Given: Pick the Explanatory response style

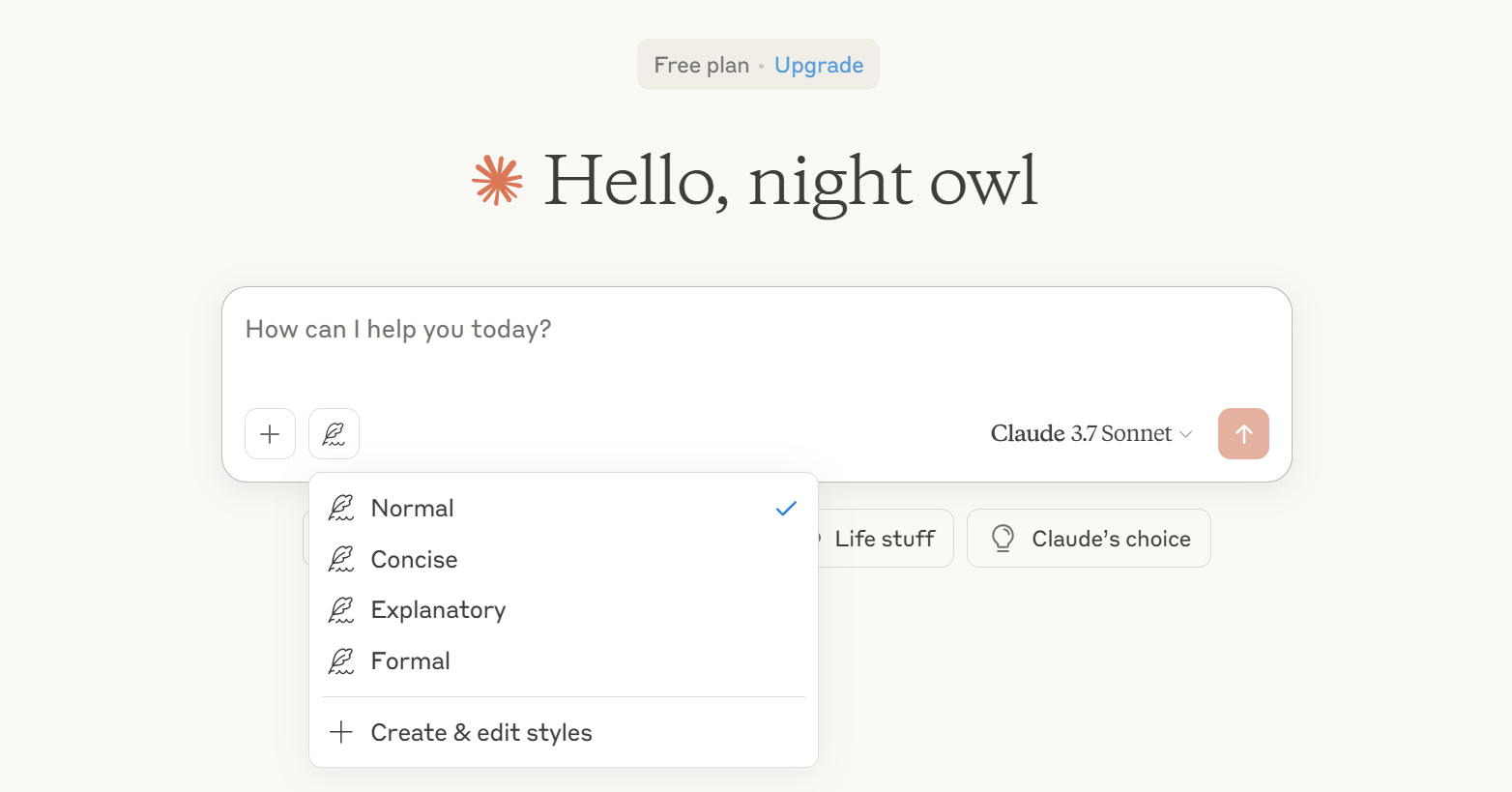Looking at the screenshot, I should (x=564, y=609).
